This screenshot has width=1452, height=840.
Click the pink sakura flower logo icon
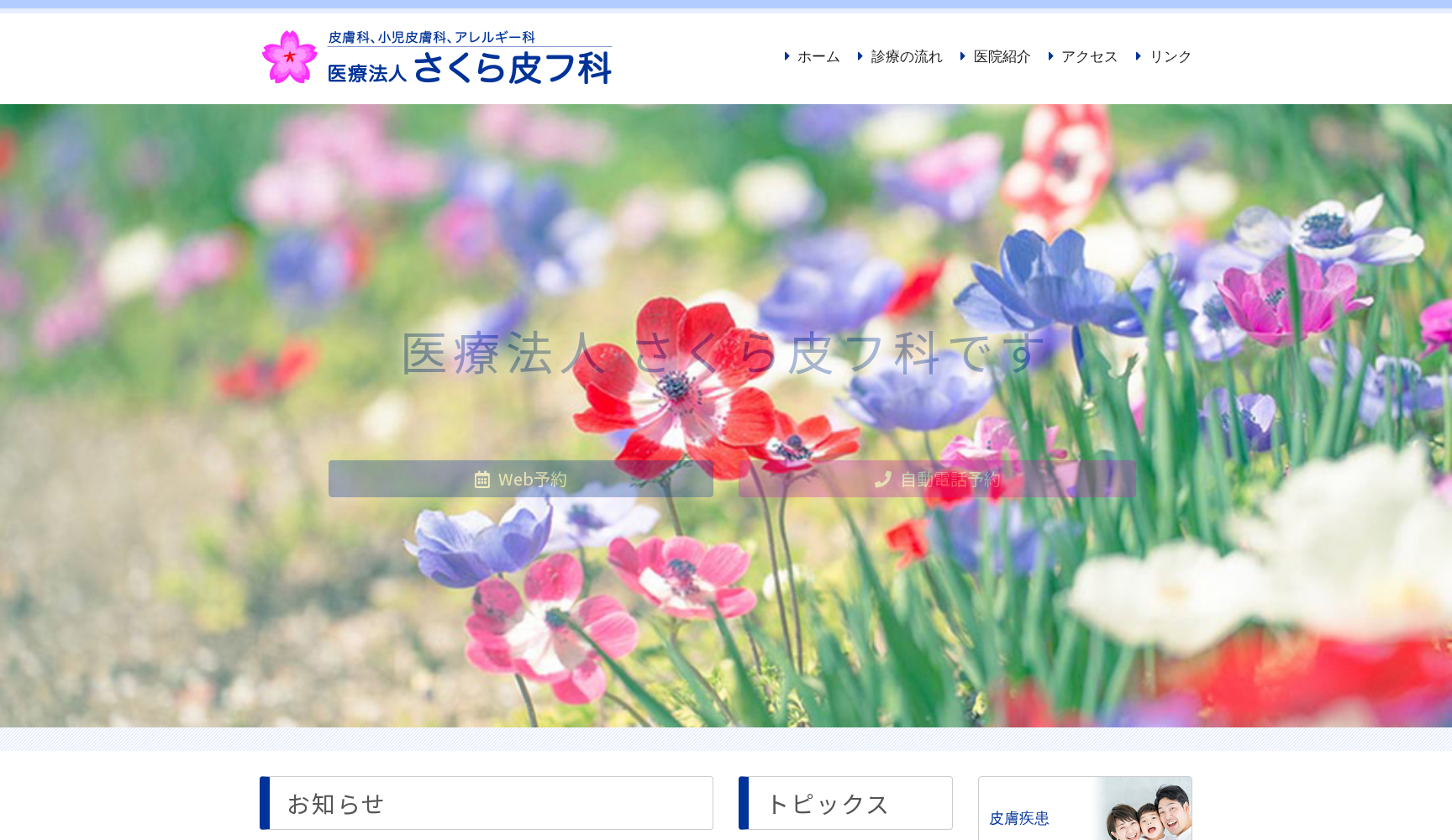(289, 55)
